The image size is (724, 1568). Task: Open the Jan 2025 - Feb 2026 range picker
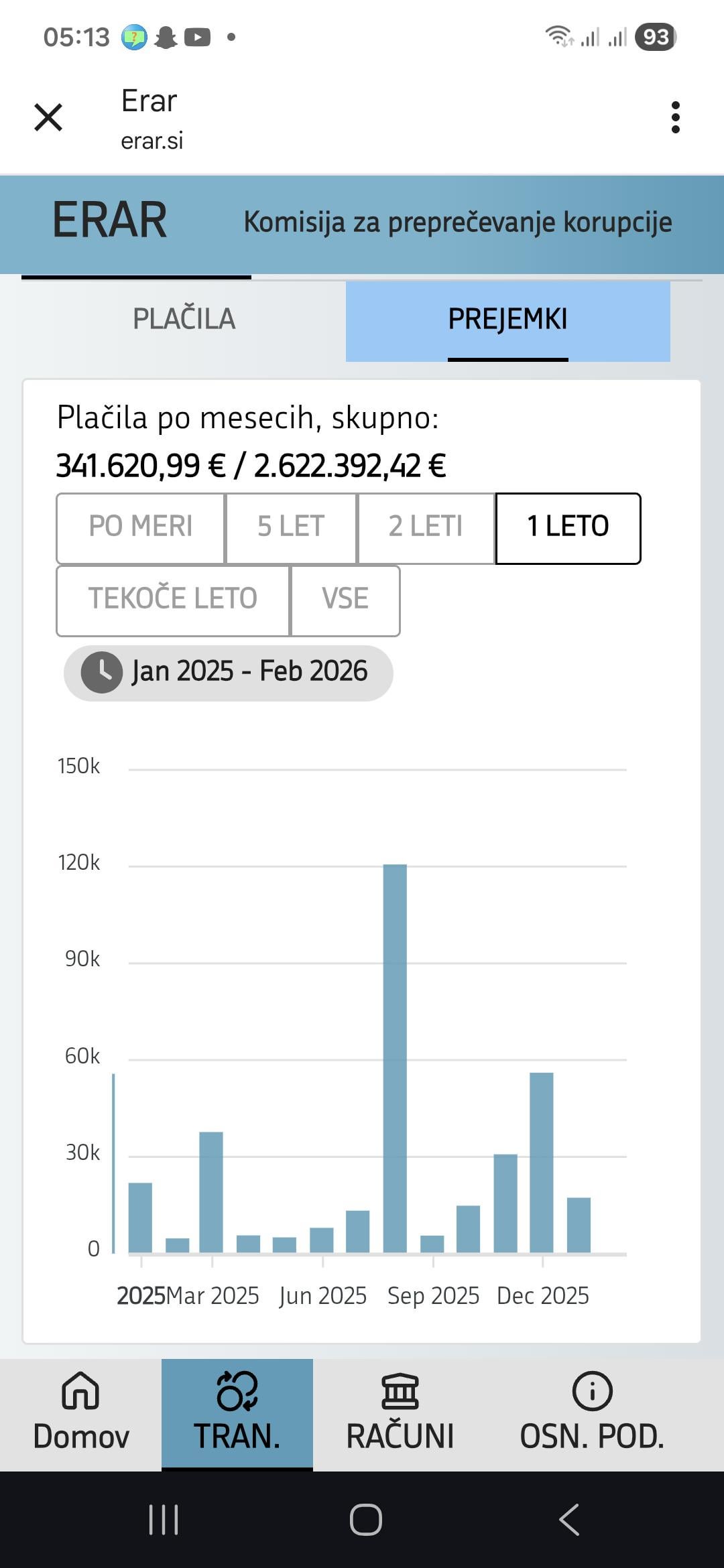tap(249, 672)
